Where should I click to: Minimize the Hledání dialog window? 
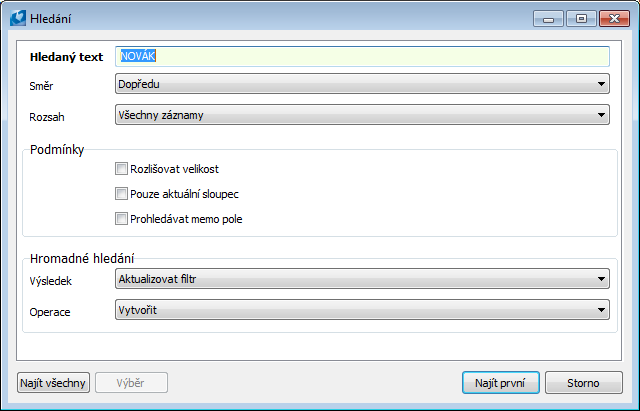pos(549,18)
